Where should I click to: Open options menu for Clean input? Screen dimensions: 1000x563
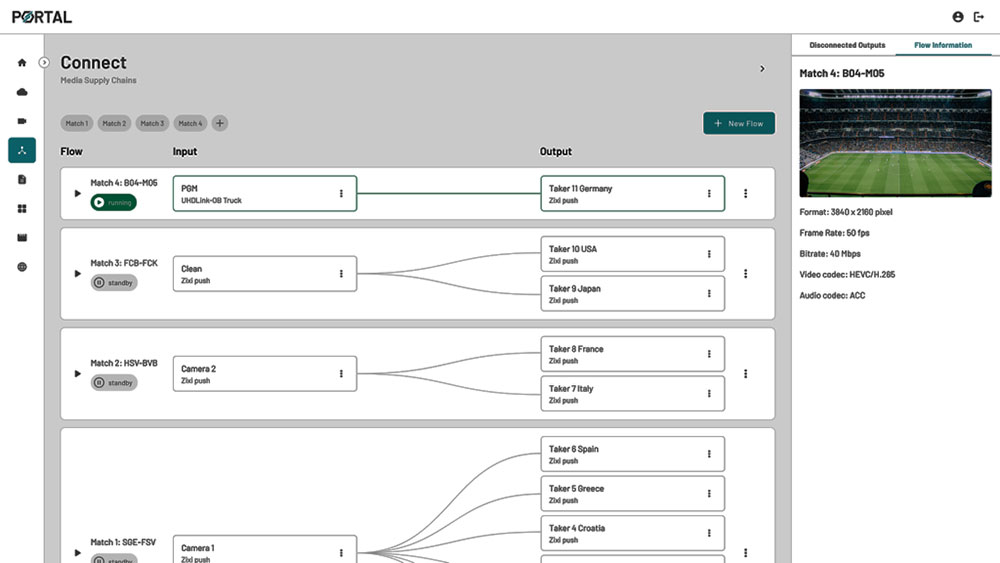coord(341,274)
